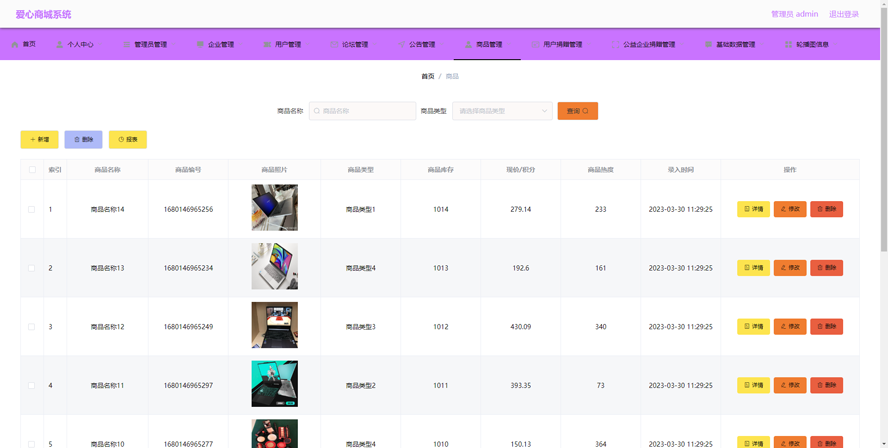
Task: Open 详情 for 商品名称11
Action: [753, 385]
